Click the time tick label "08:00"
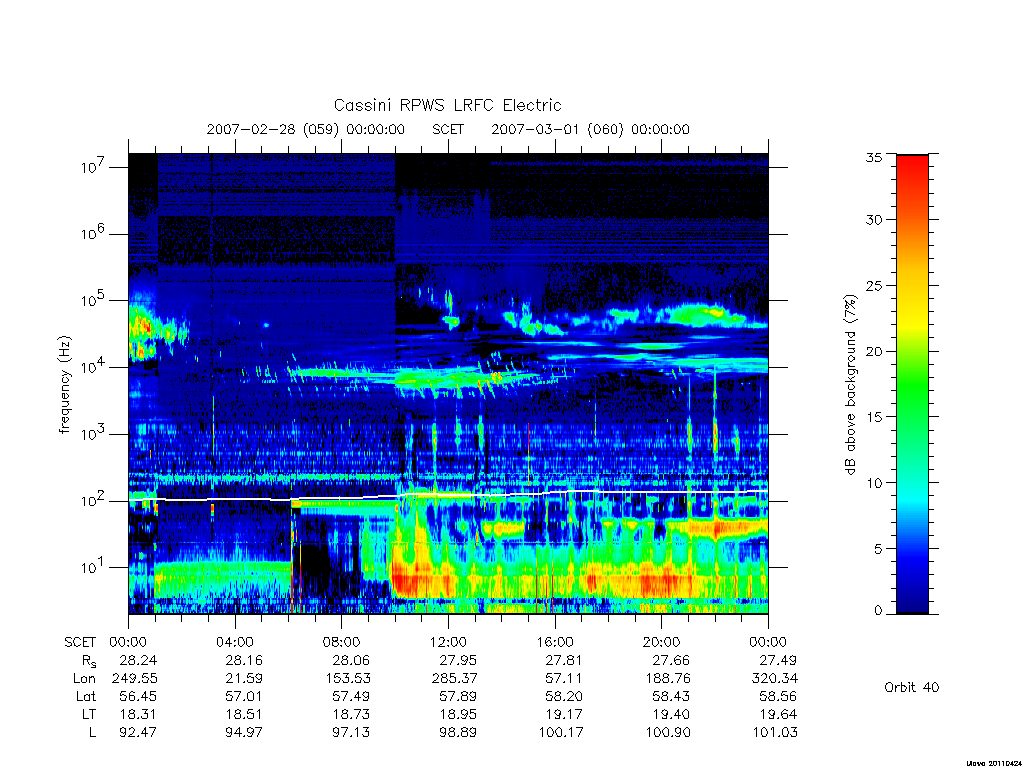1024x768 pixels. (341, 642)
